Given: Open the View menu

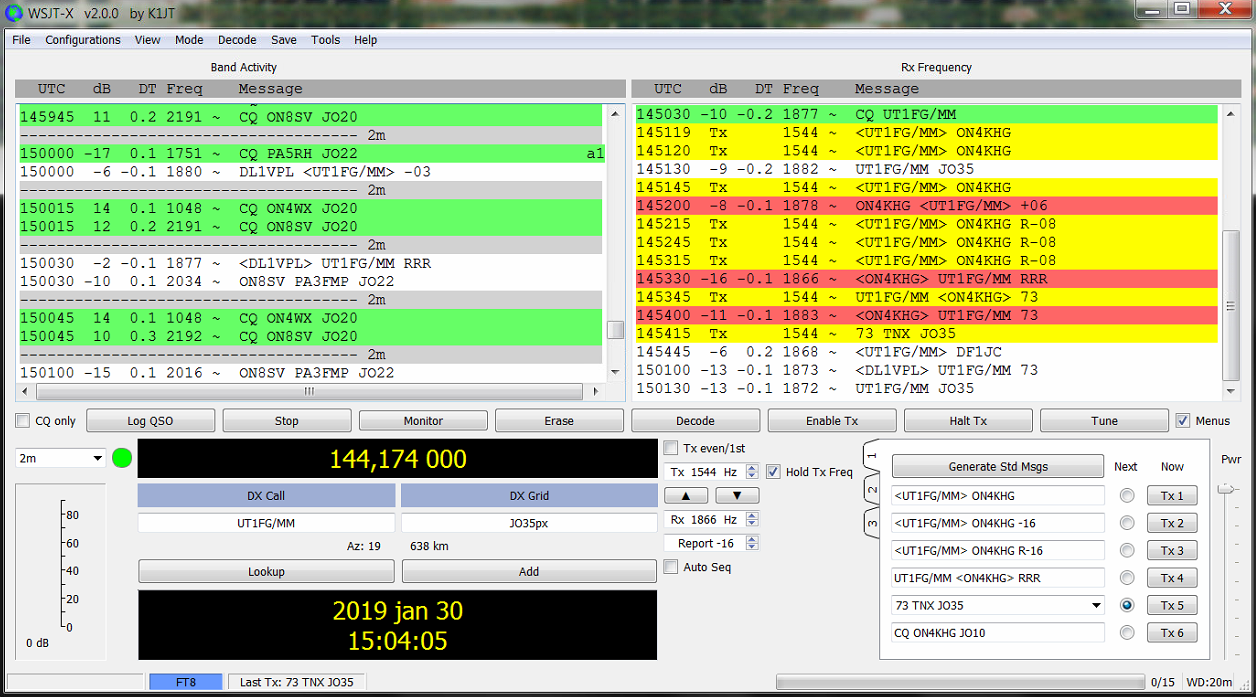Looking at the screenshot, I should point(148,40).
